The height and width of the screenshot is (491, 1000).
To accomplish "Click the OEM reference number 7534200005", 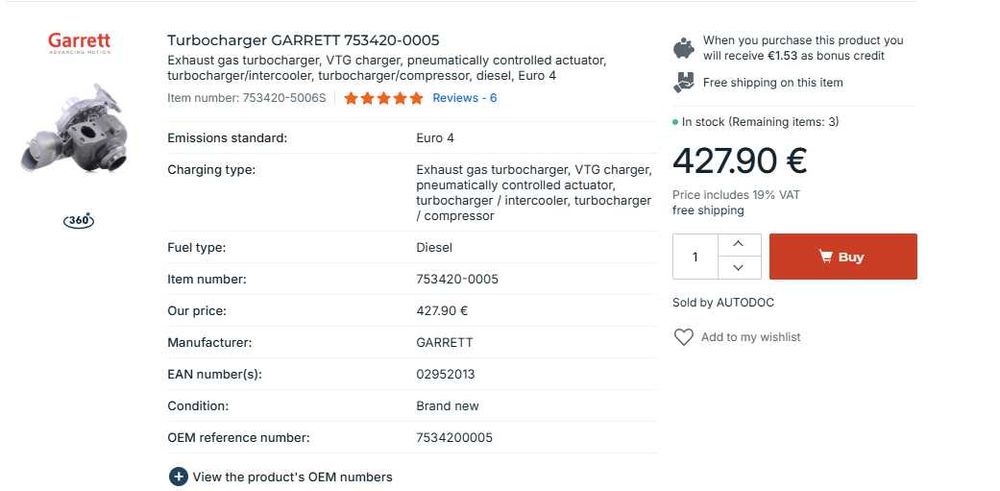I will click(454, 437).
